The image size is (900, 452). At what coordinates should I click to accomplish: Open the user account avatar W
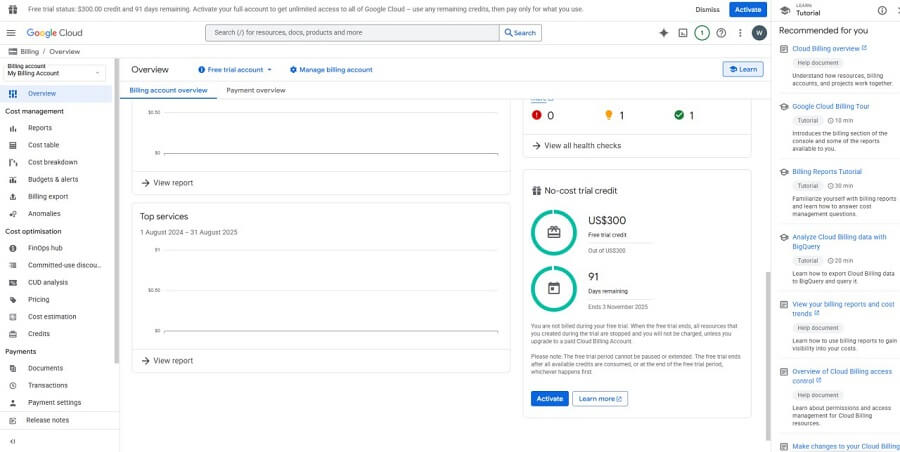[x=759, y=33]
